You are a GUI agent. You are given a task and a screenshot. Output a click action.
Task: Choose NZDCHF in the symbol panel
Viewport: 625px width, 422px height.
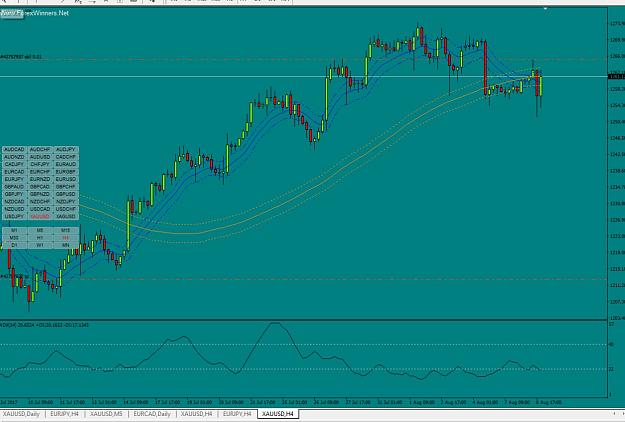click(x=40, y=202)
